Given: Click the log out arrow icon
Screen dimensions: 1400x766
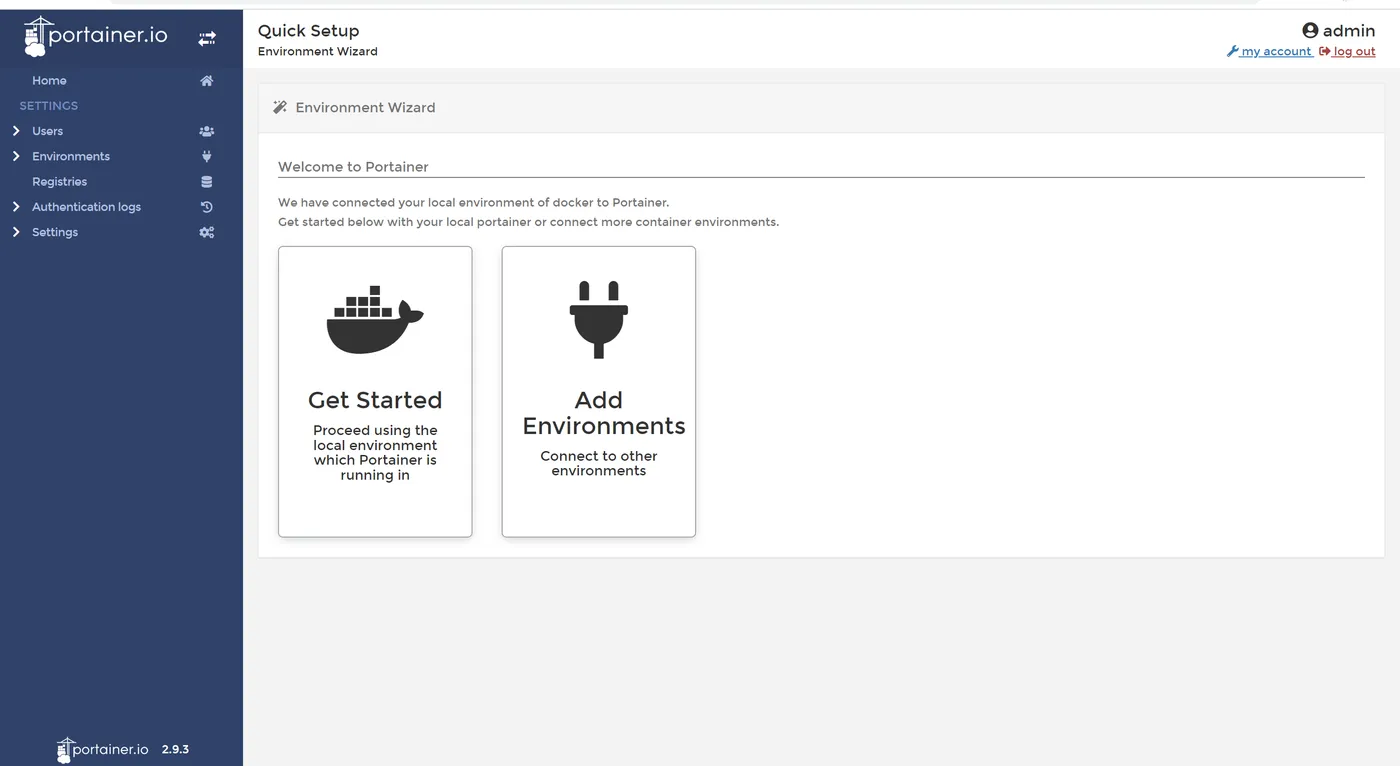Looking at the screenshot, I should click(1325, 51).
